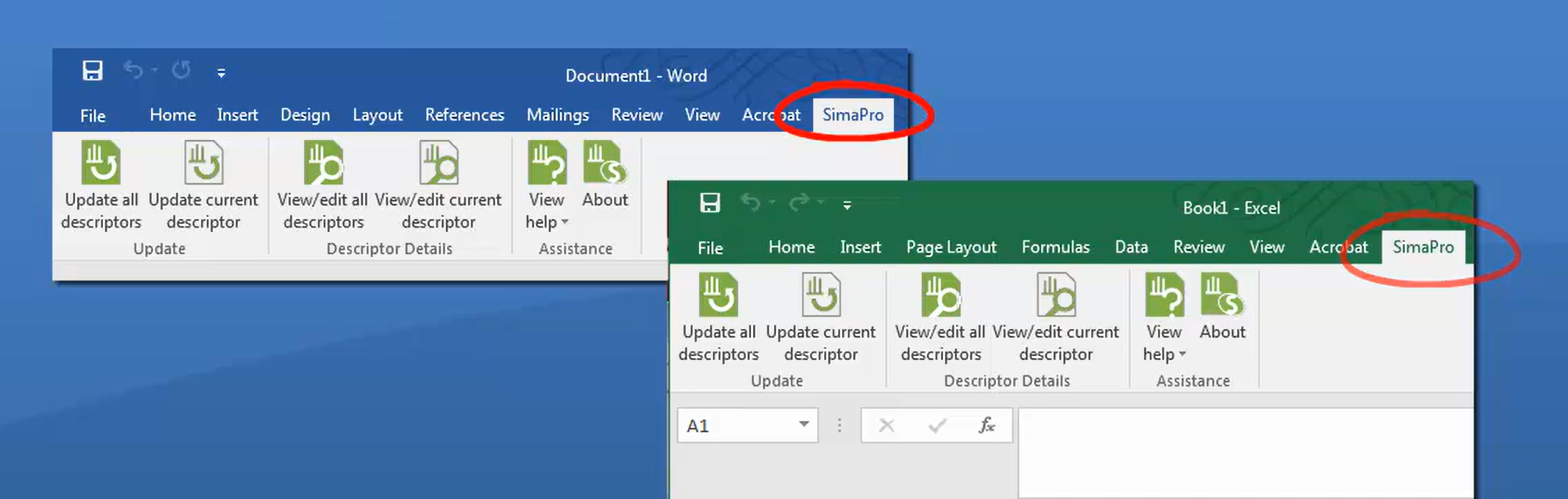This screenshot has height=499, width=1568.
Task: Click the About icon in Word ribbon
Action: tap(605, 164)
